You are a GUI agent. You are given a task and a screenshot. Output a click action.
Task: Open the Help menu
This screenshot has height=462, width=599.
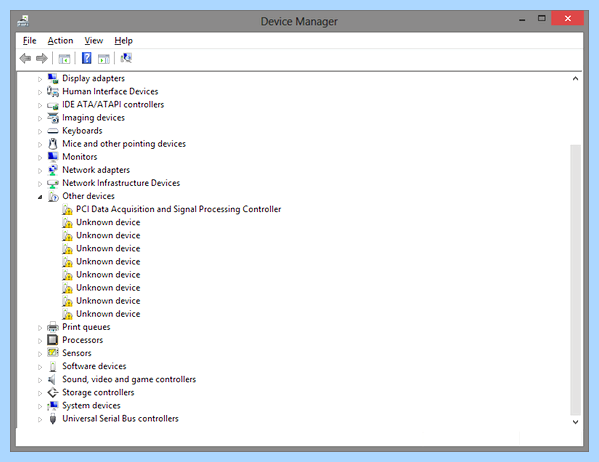point(123,41)
